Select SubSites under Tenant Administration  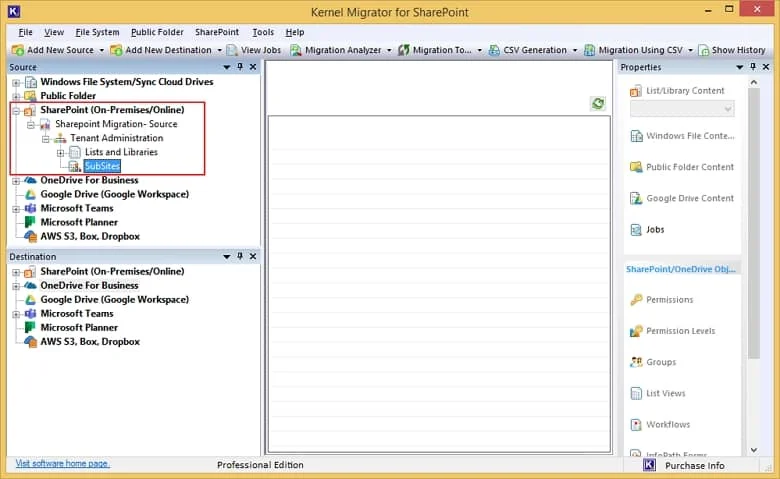coord(102,166)
